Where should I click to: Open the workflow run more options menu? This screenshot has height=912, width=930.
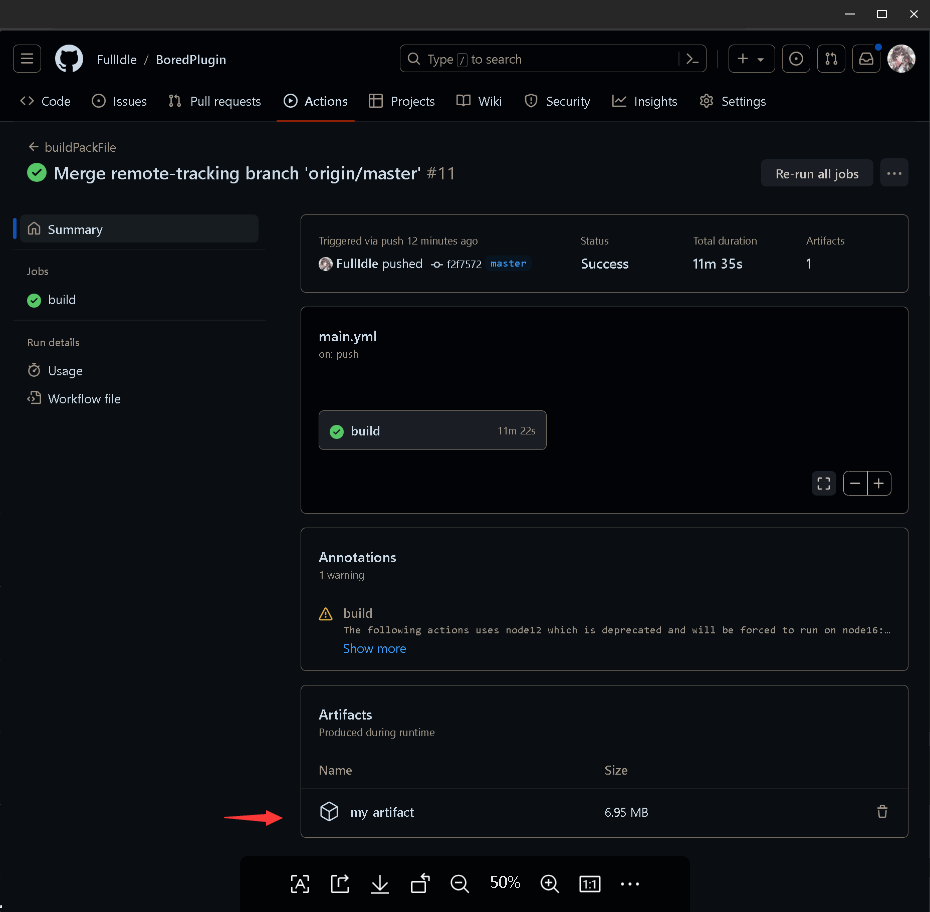pyautogui.click(x=894, y=173)
